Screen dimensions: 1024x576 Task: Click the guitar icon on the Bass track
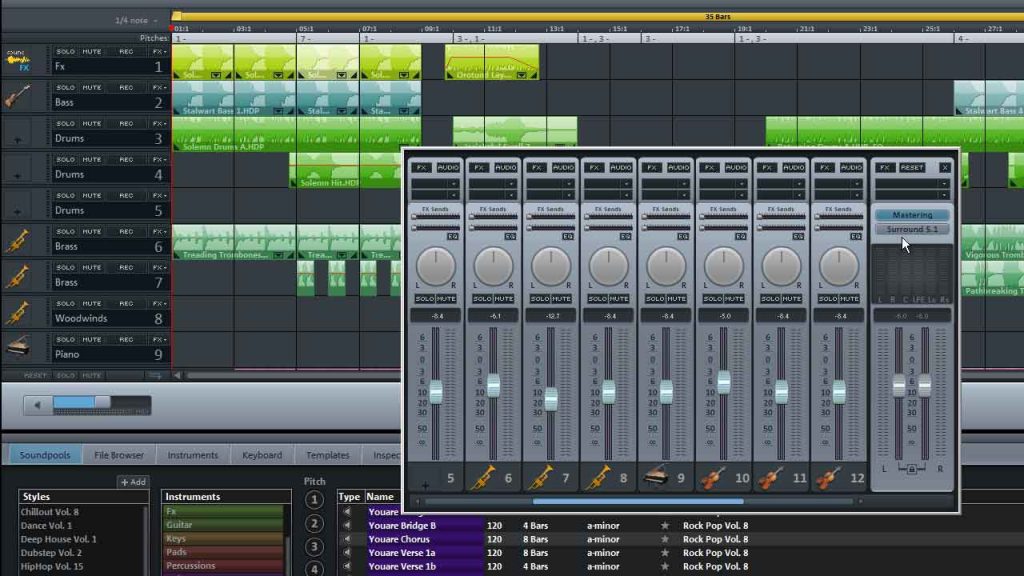(16, 98)
